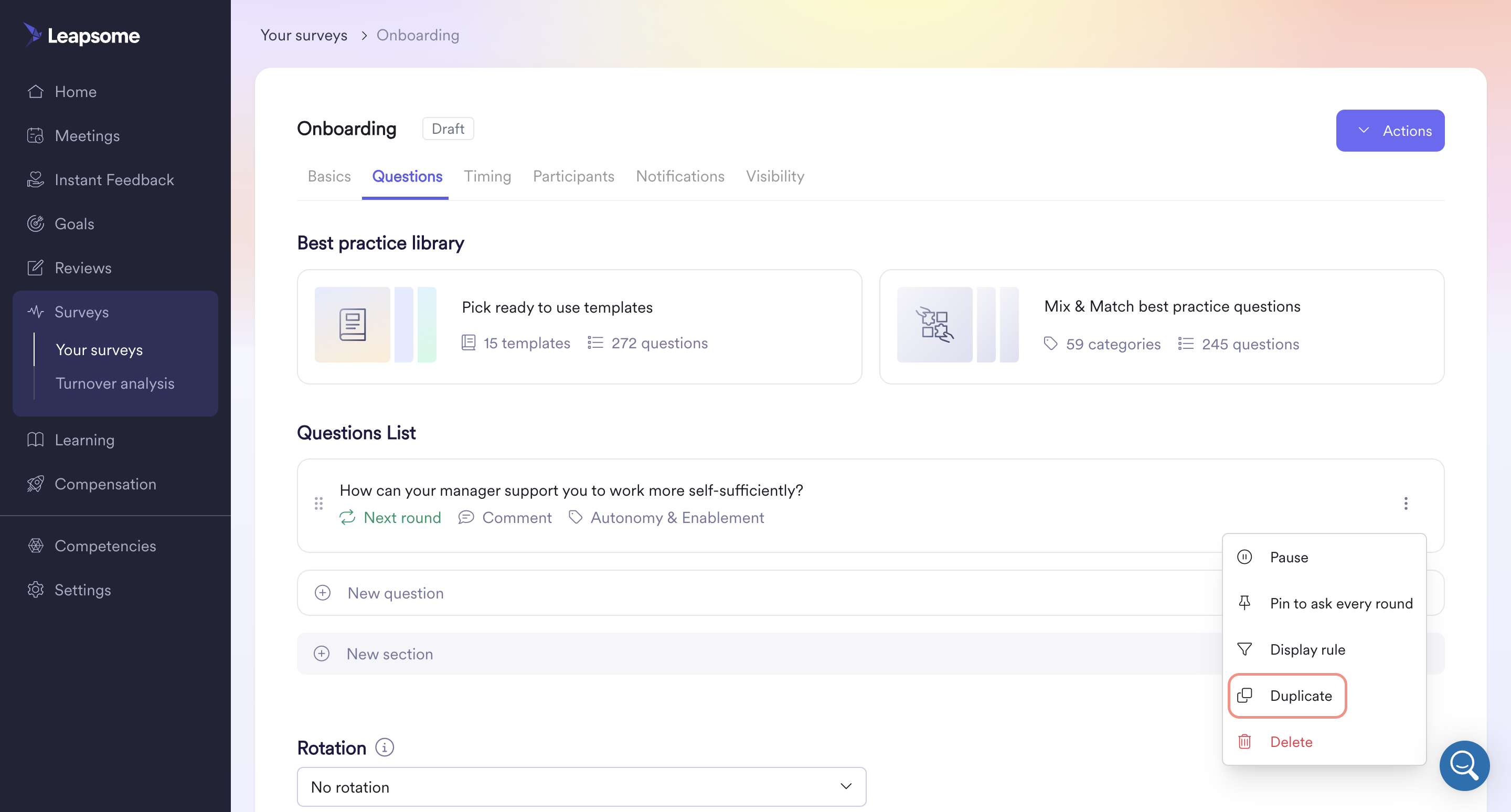Go to Your surveys breadcrumb

[304, 35]
